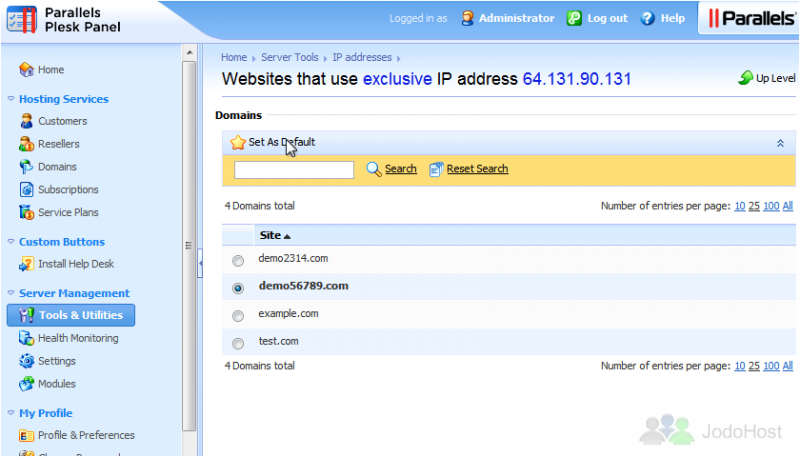Go to Home breadcrumb link
This screenshot has width=800, height=457.
click(x=234, y=57)
